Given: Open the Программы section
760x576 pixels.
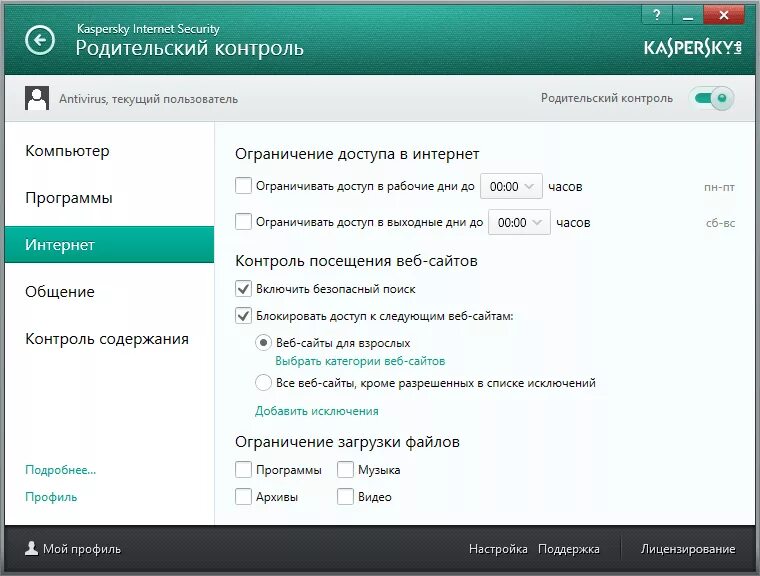Looking at the screenshot, I should (x=69, y=198).
